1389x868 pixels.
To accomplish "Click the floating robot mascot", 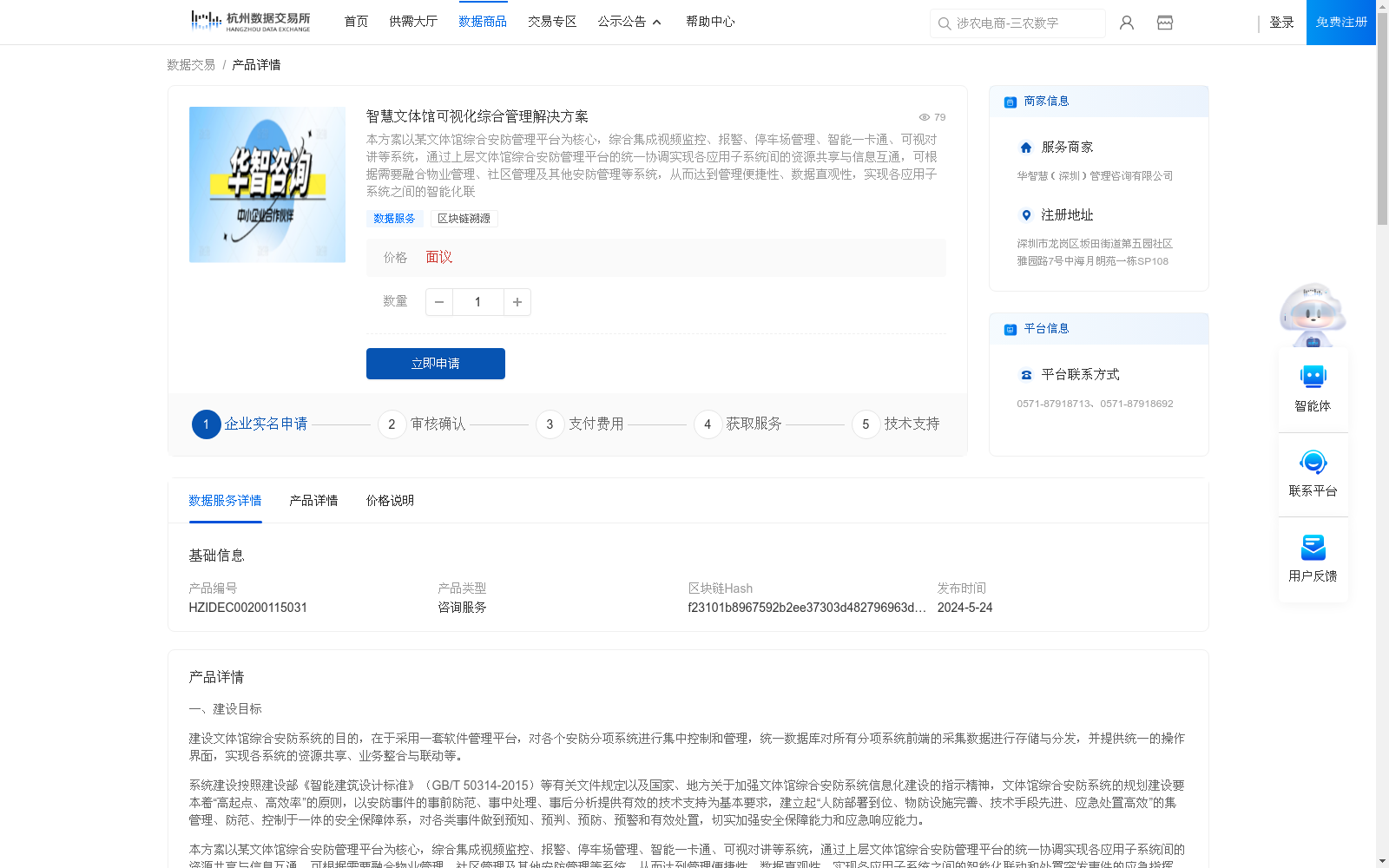I will pos(1313,314).
